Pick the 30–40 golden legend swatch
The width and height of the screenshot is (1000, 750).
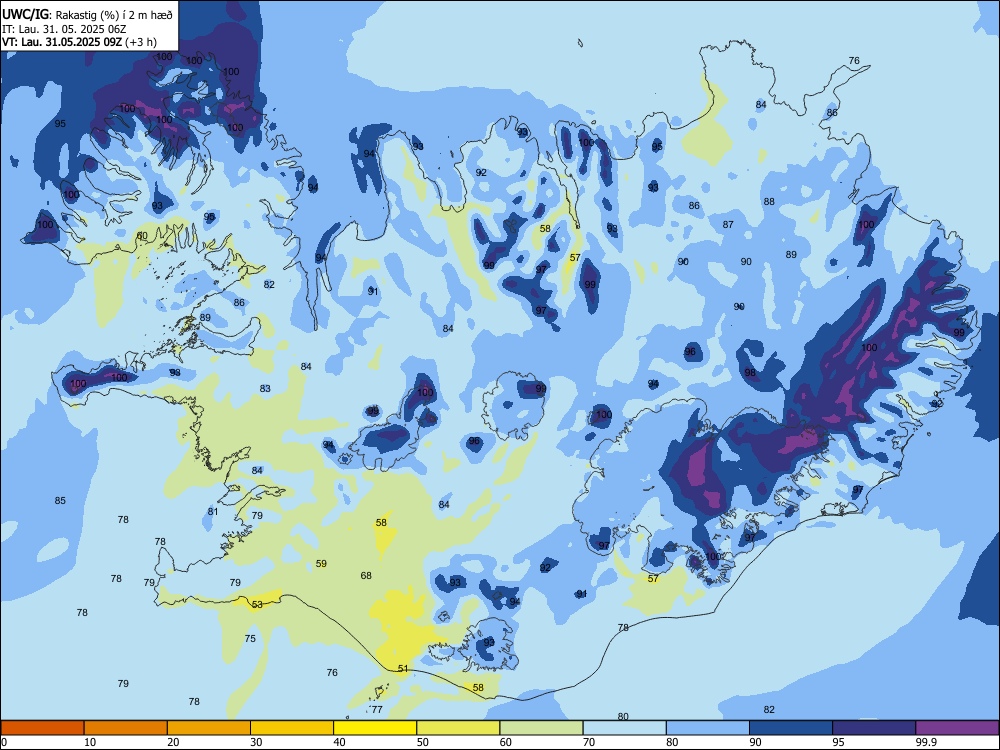[x=291, y=728]
